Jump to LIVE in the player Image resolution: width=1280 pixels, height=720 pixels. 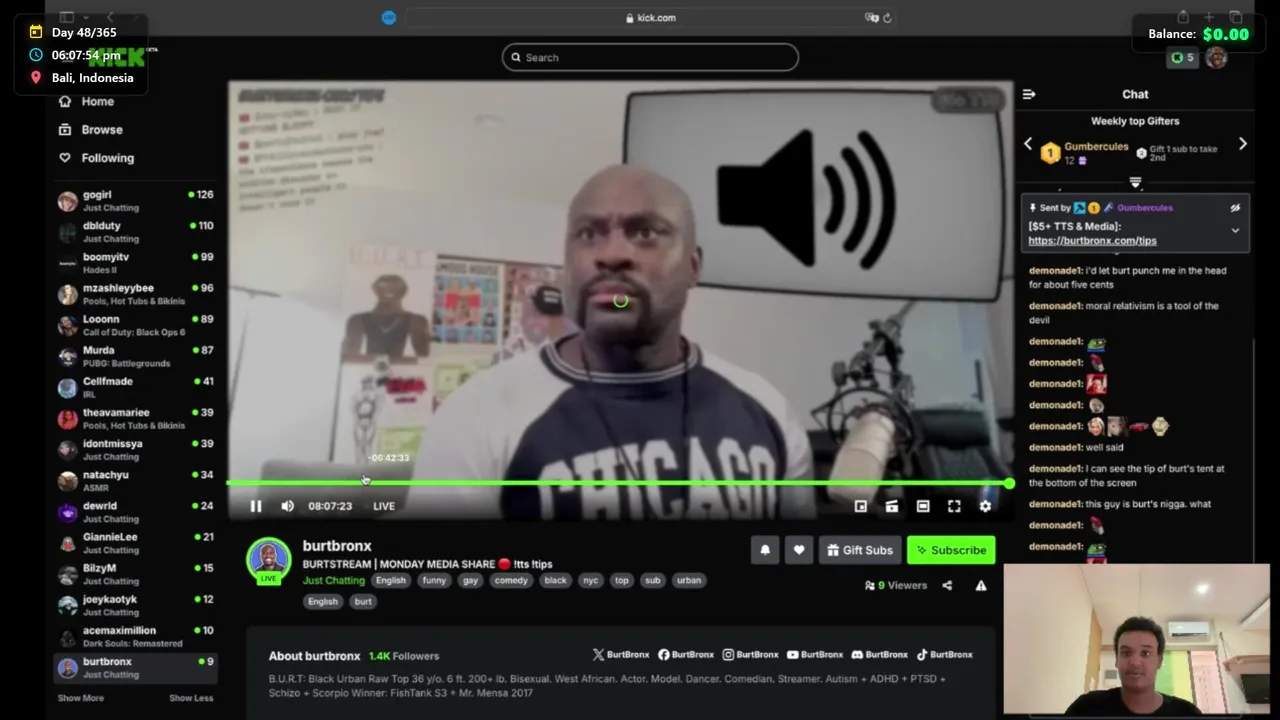(384, 506)
